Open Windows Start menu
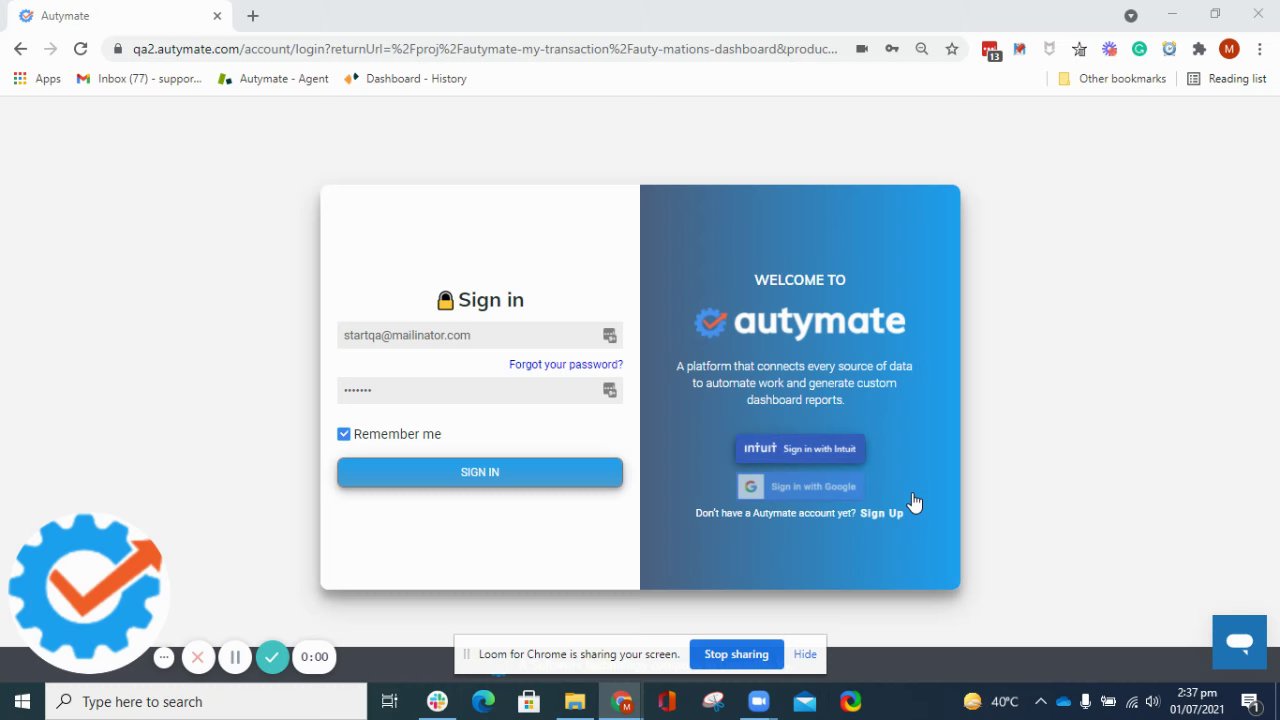Screen dimensions: 1280x720 pyautogui.click(x=22, y=702)
